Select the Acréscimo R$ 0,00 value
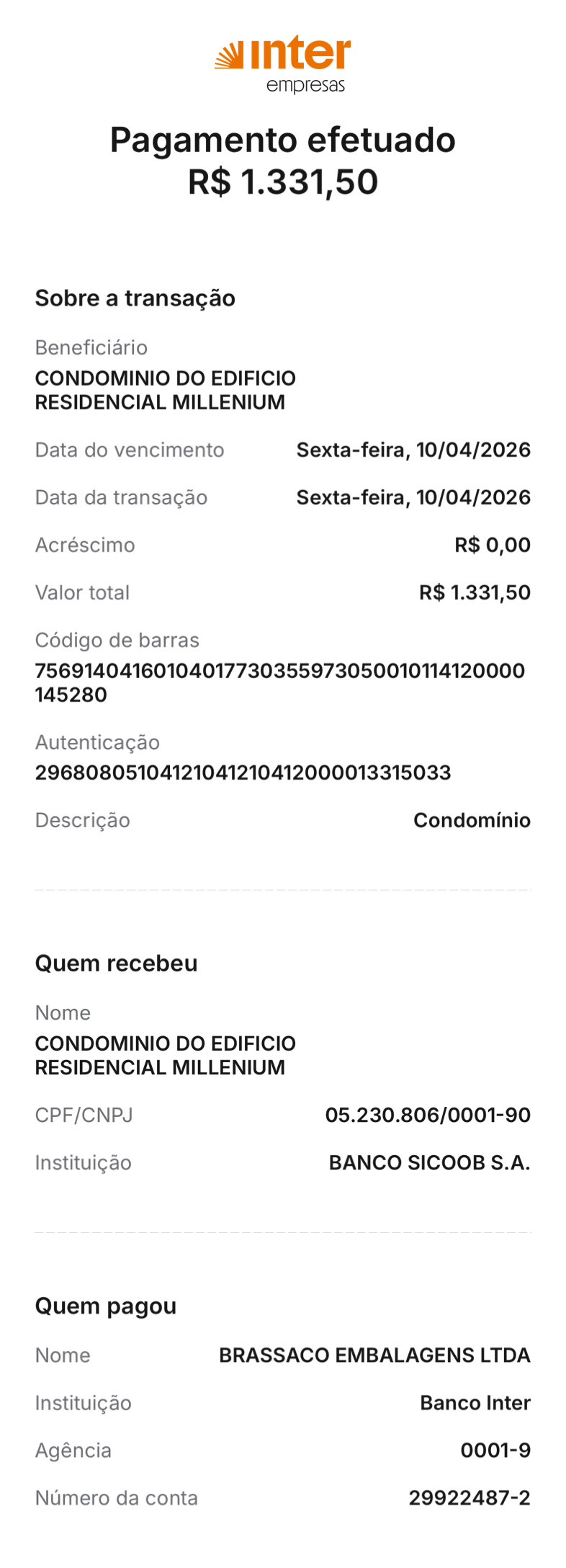Screen dimensions: 566x1568 [493, 545]
